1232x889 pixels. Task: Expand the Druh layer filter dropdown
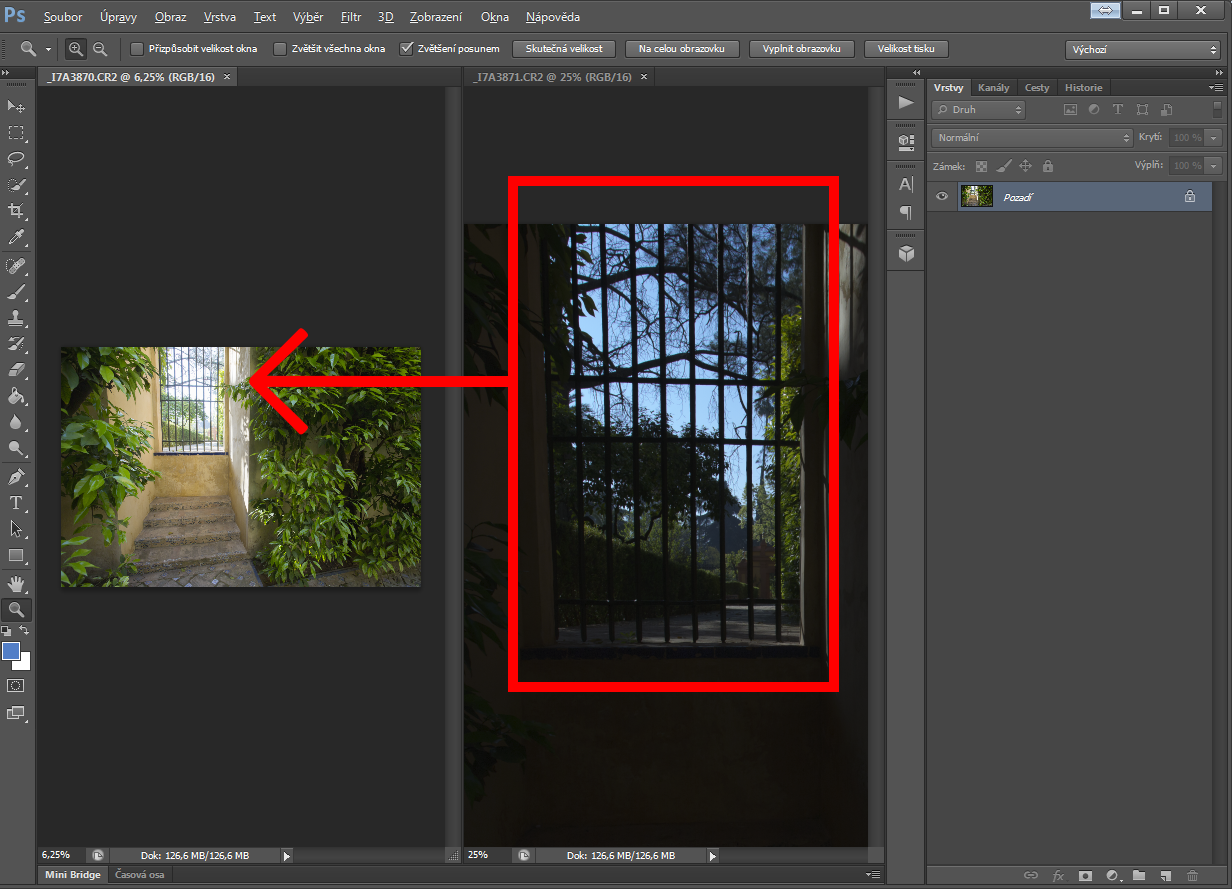click(x=978, y=110)
